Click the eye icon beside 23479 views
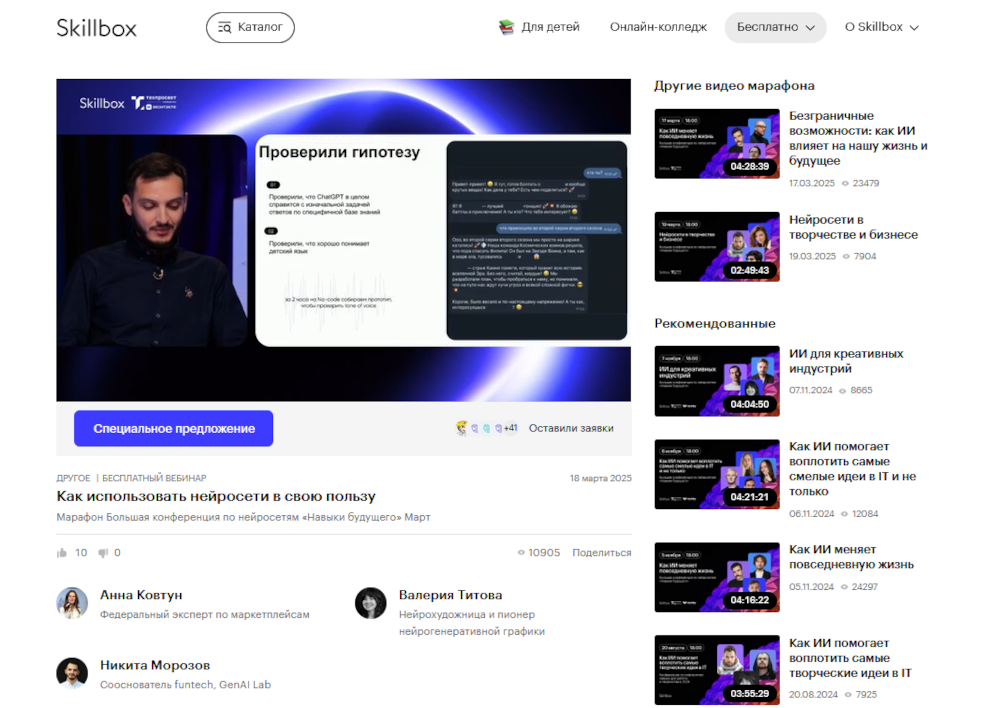Screen dimensions: 1000x708 pyautogui.click(x=845, y=183)
